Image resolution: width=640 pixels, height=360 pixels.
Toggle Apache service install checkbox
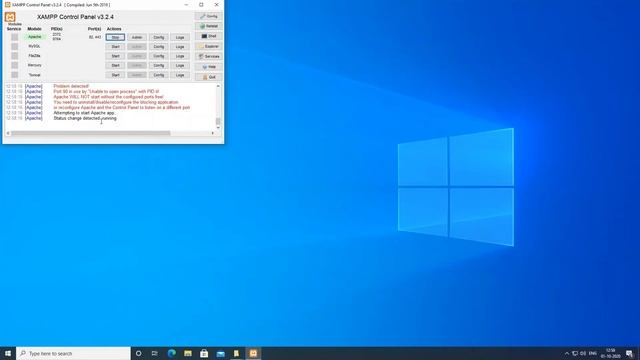tap(14, 37)
